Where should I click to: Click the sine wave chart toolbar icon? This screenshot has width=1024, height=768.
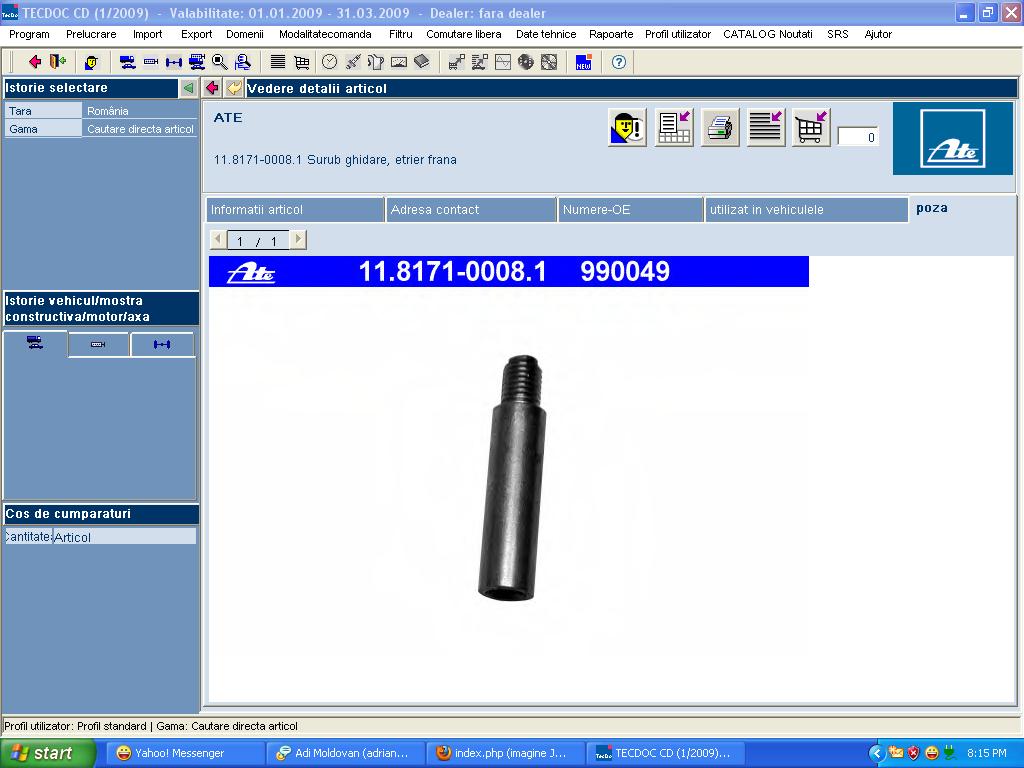tap(503, 62)
